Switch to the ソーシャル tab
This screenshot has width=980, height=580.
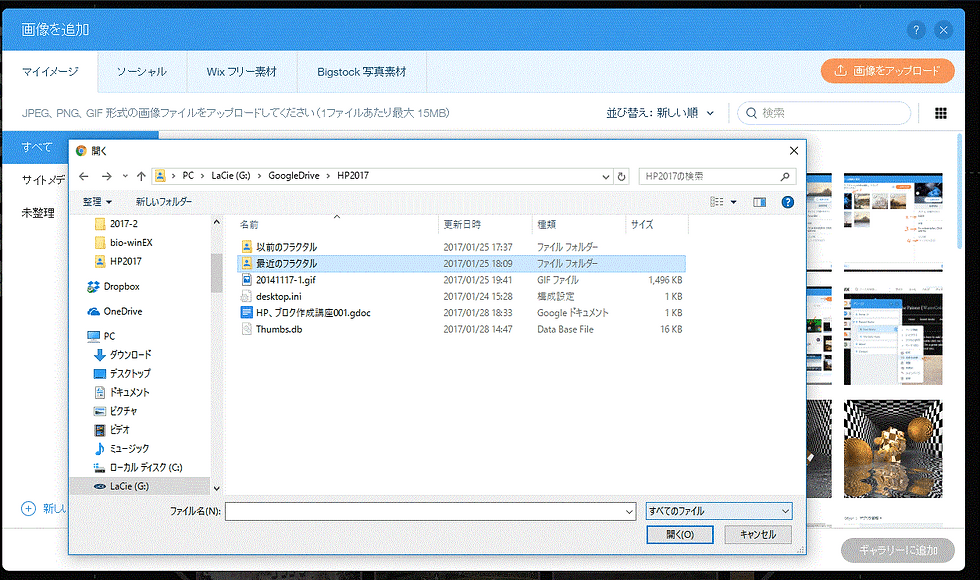pos(142,72)
